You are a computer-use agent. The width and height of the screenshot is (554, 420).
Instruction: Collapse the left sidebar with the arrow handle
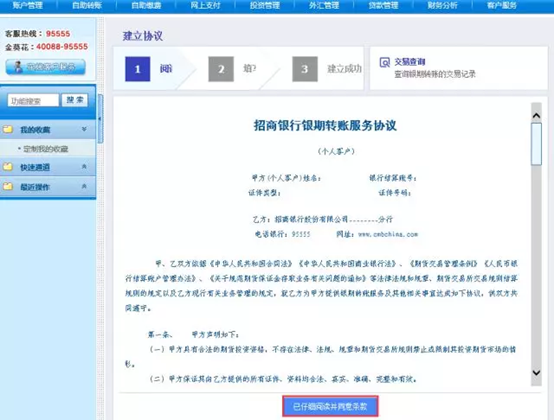[x=100, y=119]
